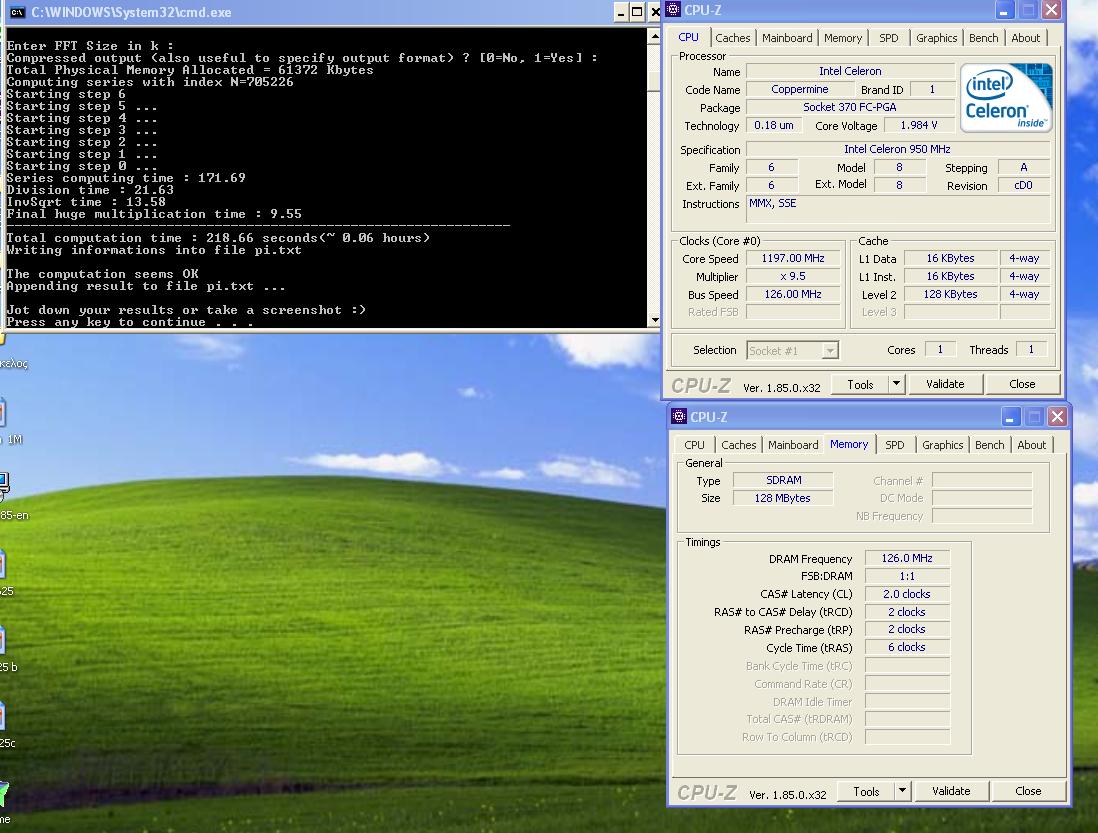Image resolution: width=1098 pixels, height=833 pixels.
Task: Click the FSB:DRAM value 1:1
Action: pos(907,576)
